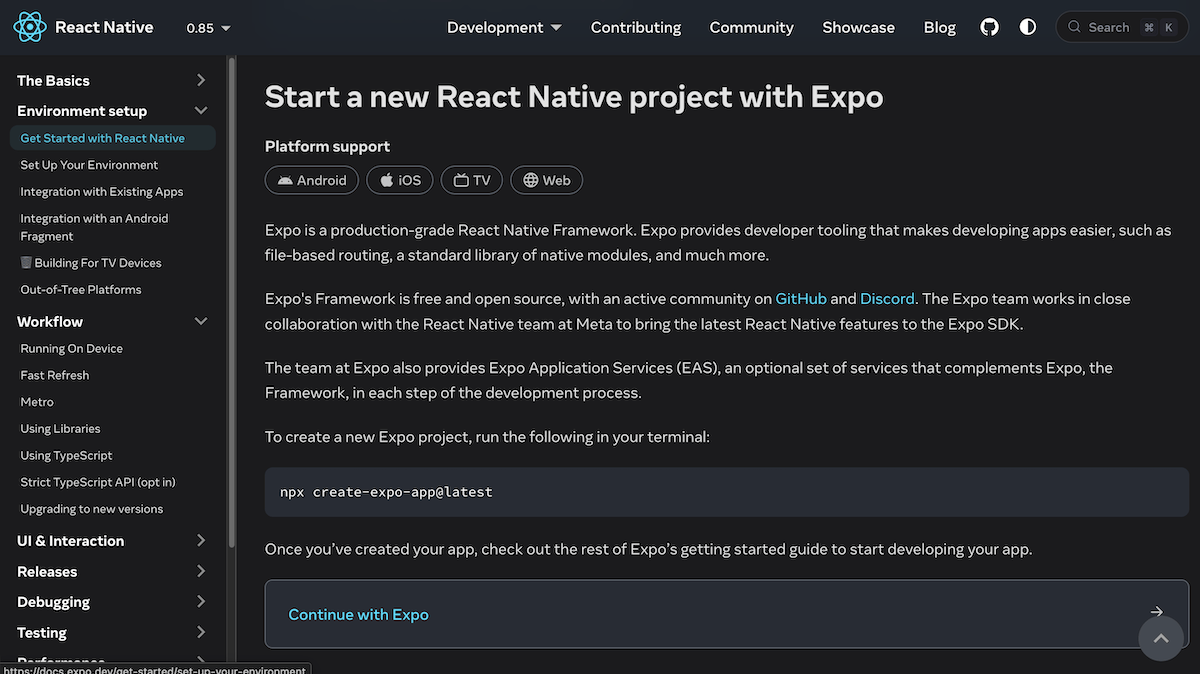
Task: Go to the Blog page
Action: pos(939,27)
